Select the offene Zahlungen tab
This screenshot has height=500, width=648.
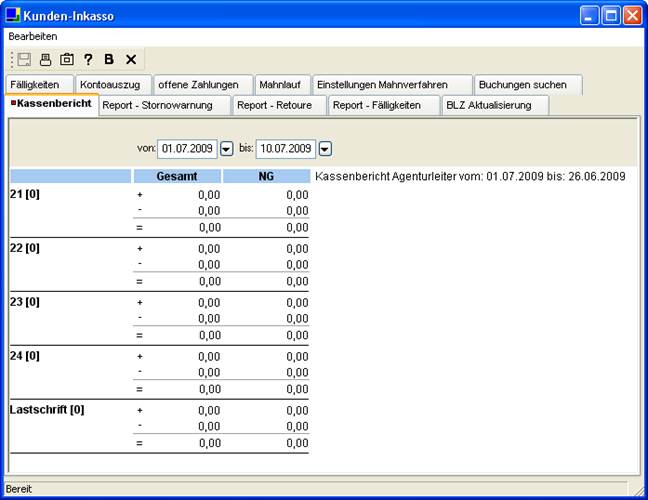[198, 85]
